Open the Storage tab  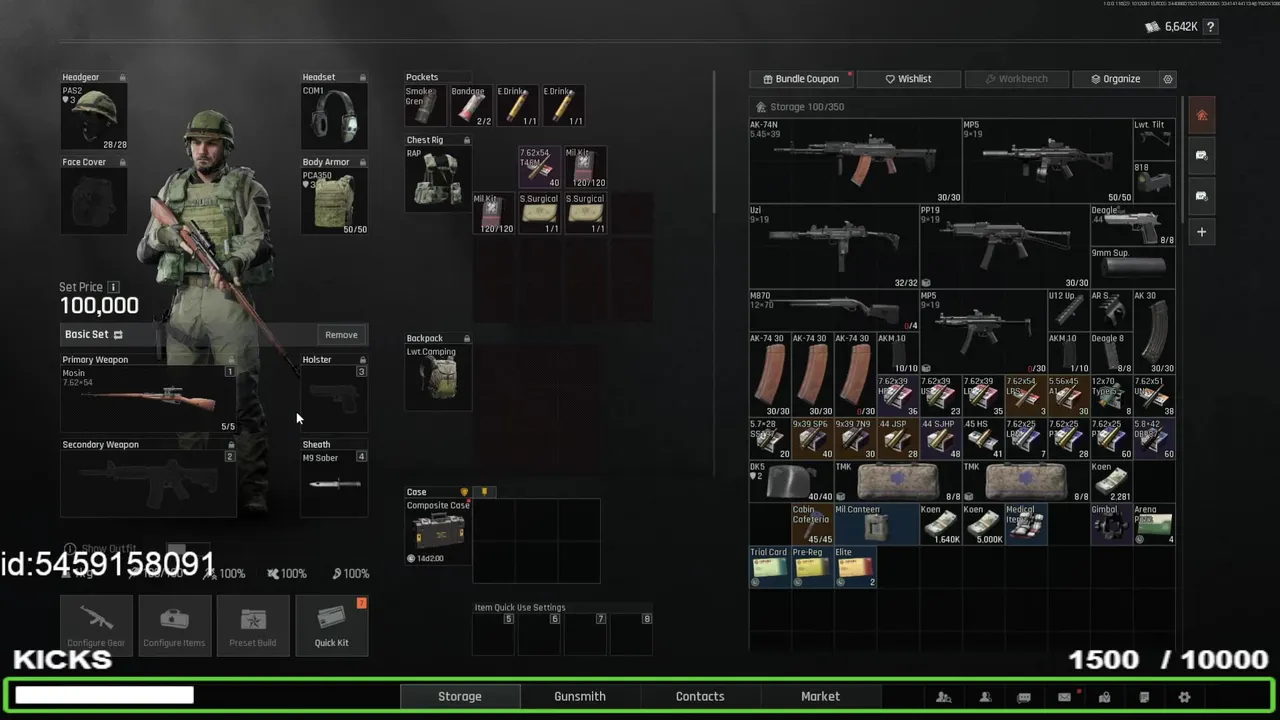[x=460, y=697]
